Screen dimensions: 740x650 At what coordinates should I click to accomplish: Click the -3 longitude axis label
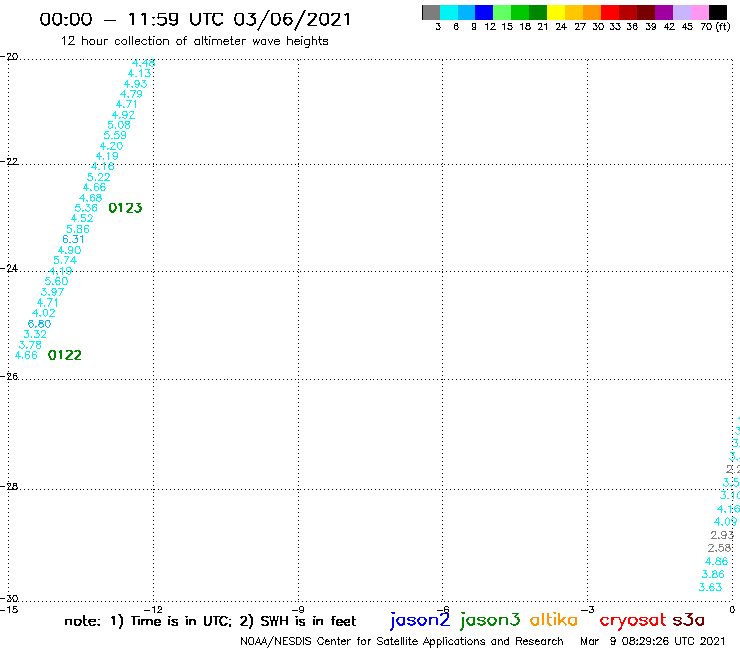point(588,609)
